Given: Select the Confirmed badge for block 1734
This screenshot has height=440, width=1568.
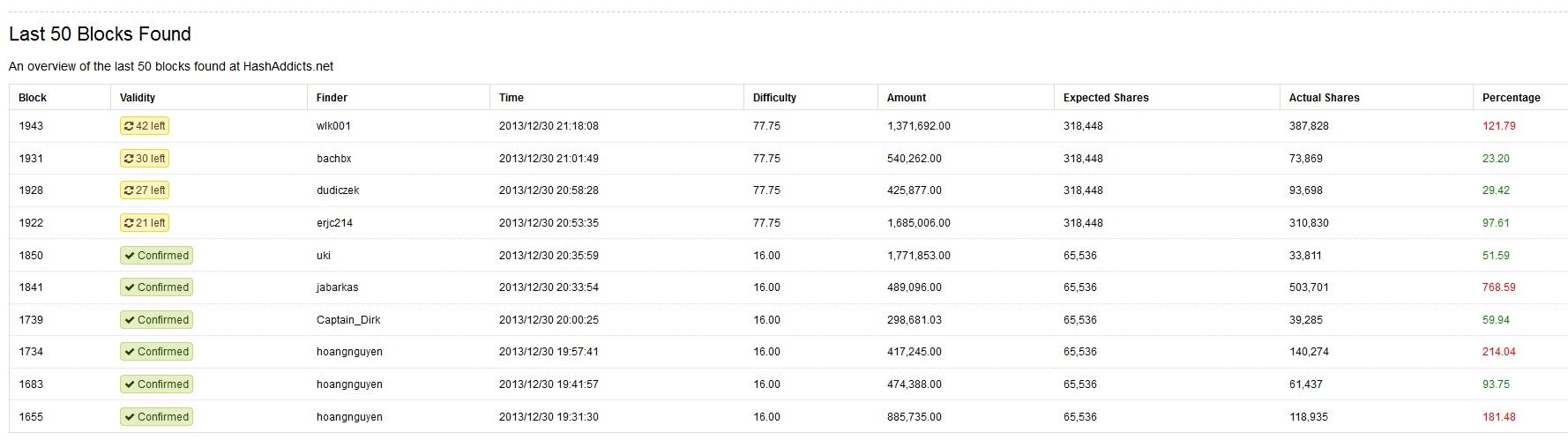Looking at the screenshot, I should click(x=157, y=352).
